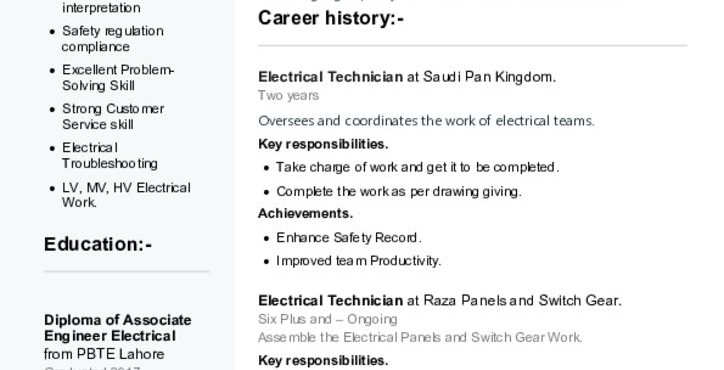Image resolution: width=724 pixels, height=370 pixels.
Task: Click LV, MV, HV Electrical Work item
Action: click(126, 194)
